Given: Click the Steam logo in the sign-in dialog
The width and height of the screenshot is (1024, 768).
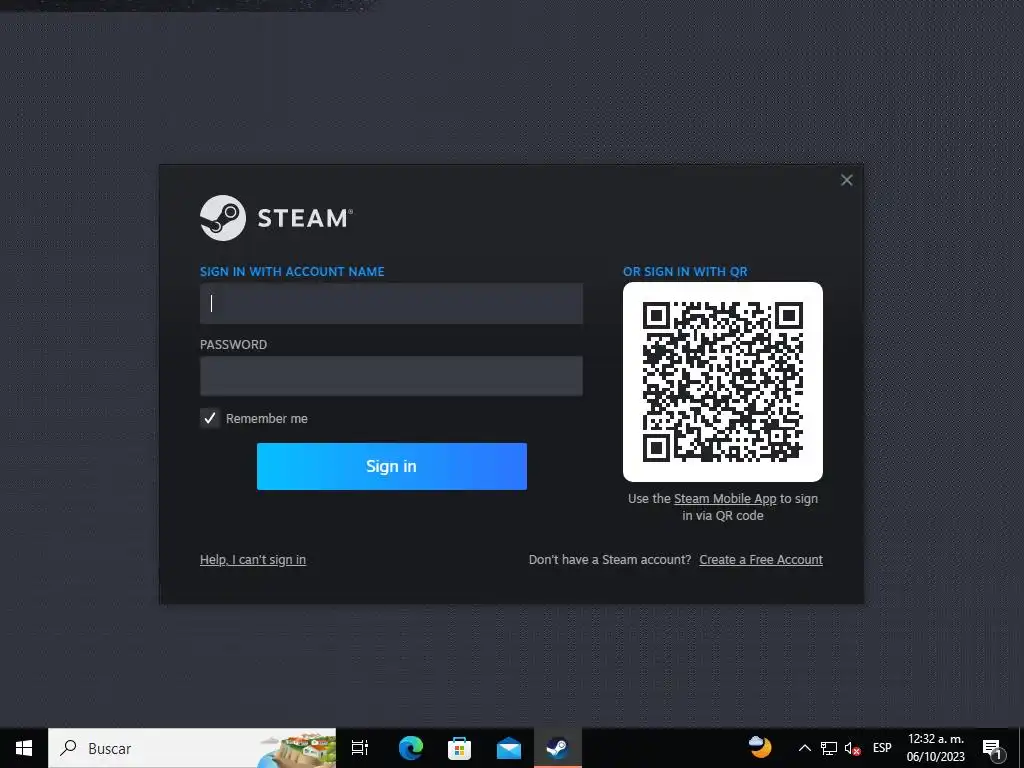Looking at the screenshot, I should 276,218.
